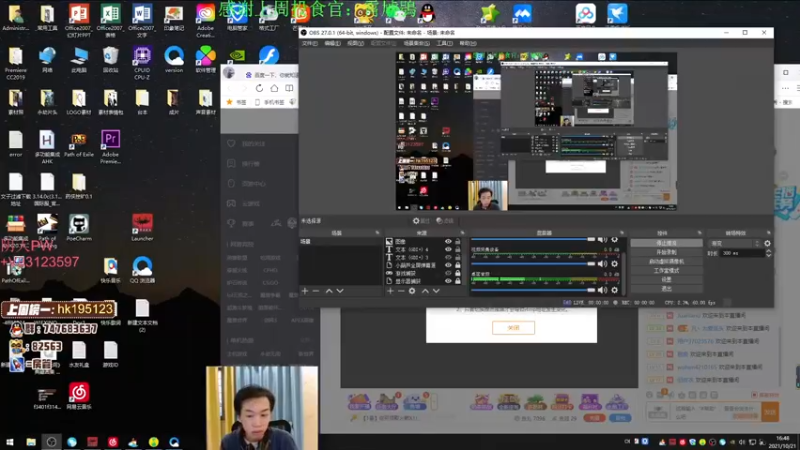Open NetEase Cloud Music desktop icon
This screenshot has width=800, height=450.
pos(79,396)
